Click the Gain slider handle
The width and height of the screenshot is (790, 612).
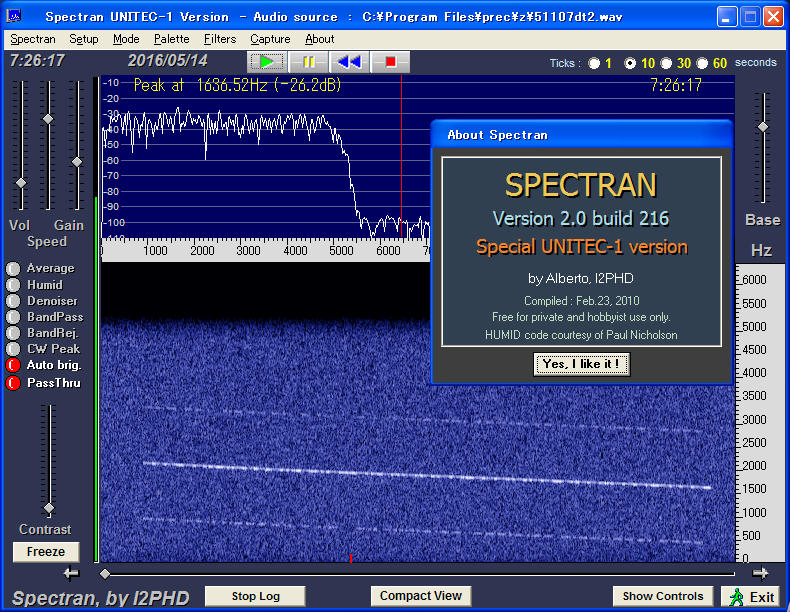77,162
